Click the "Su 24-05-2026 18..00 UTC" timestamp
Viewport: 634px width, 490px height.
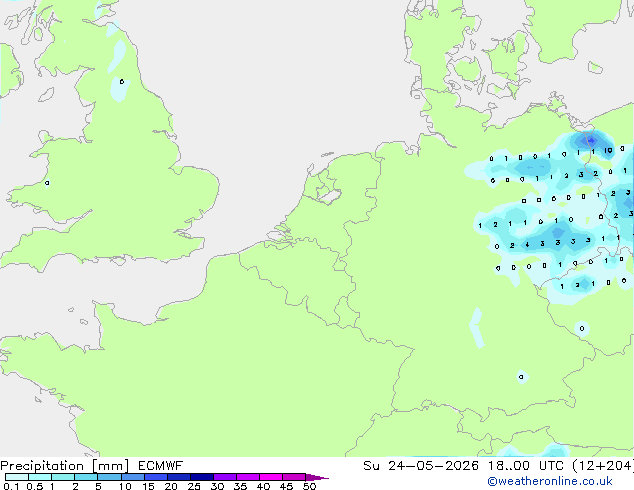point(463,466)
